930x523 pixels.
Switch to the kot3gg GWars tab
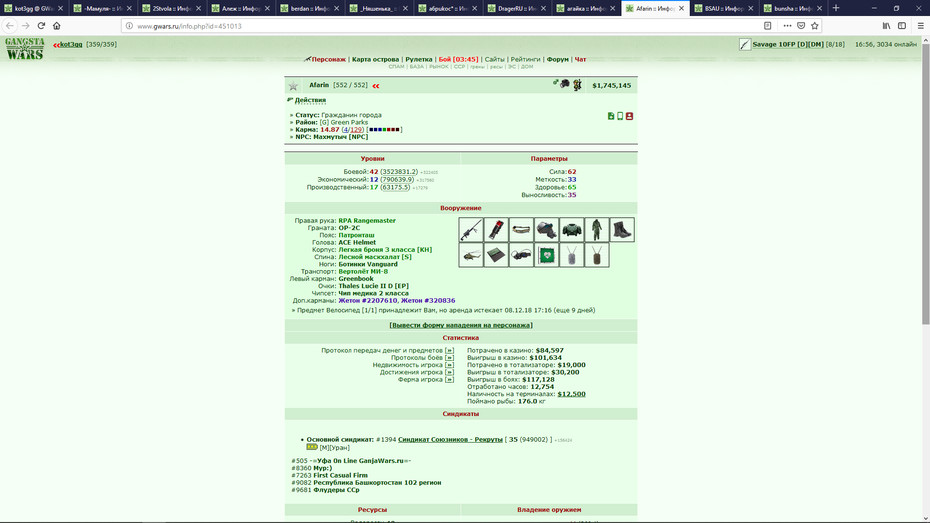34,8
